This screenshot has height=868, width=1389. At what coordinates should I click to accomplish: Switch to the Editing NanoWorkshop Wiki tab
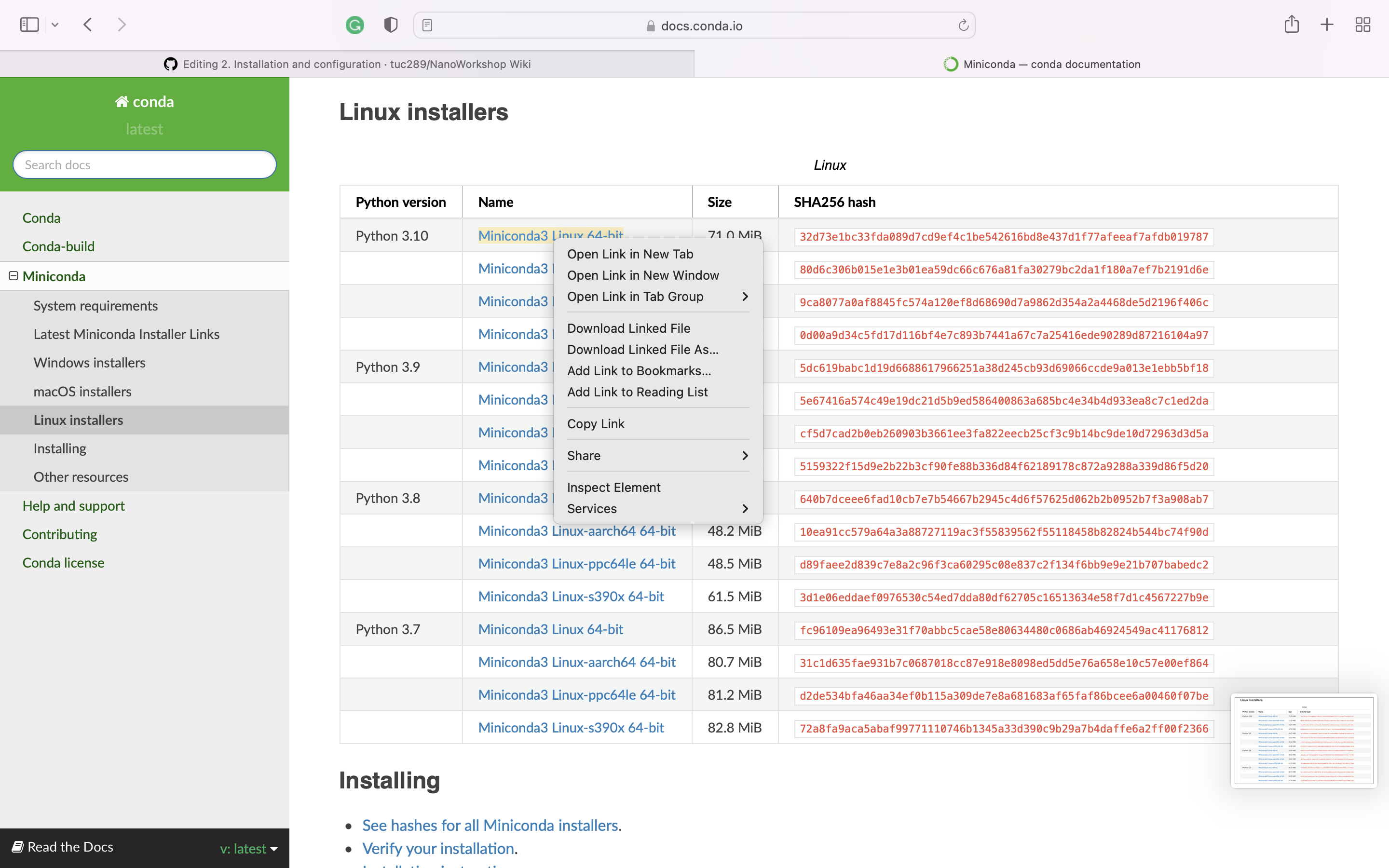(347, 64)
